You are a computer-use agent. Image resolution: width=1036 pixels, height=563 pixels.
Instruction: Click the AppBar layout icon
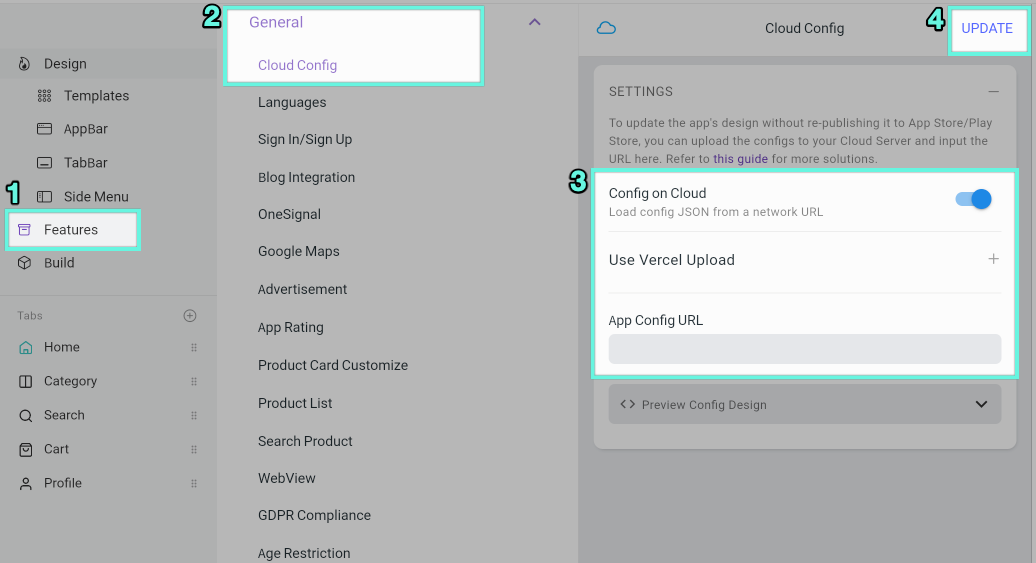pyautogui.click(x=44, y=129)
